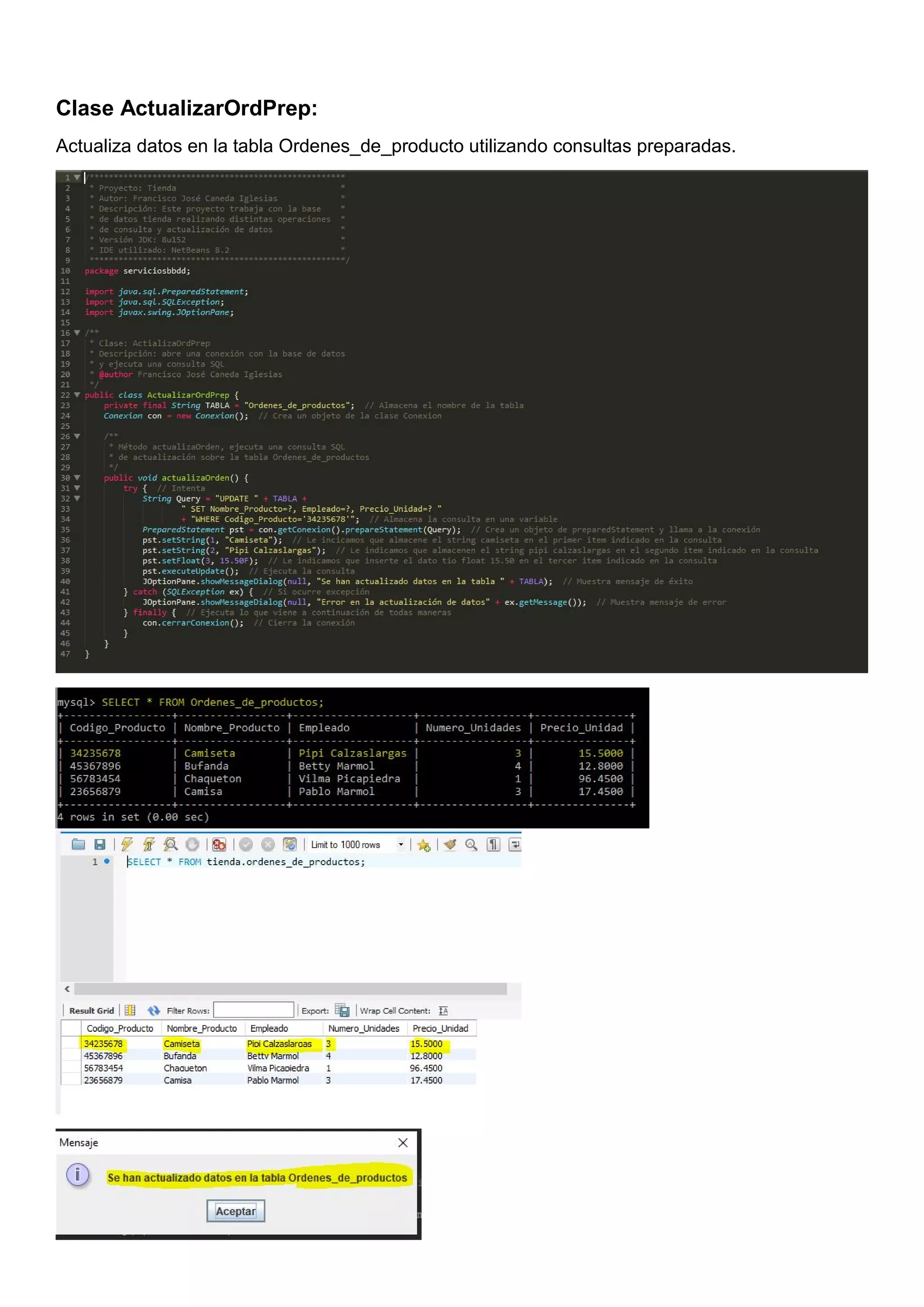Beautify query with the broom icon
The height and width of the screenshot is (1307, 924).
point(450,845)
